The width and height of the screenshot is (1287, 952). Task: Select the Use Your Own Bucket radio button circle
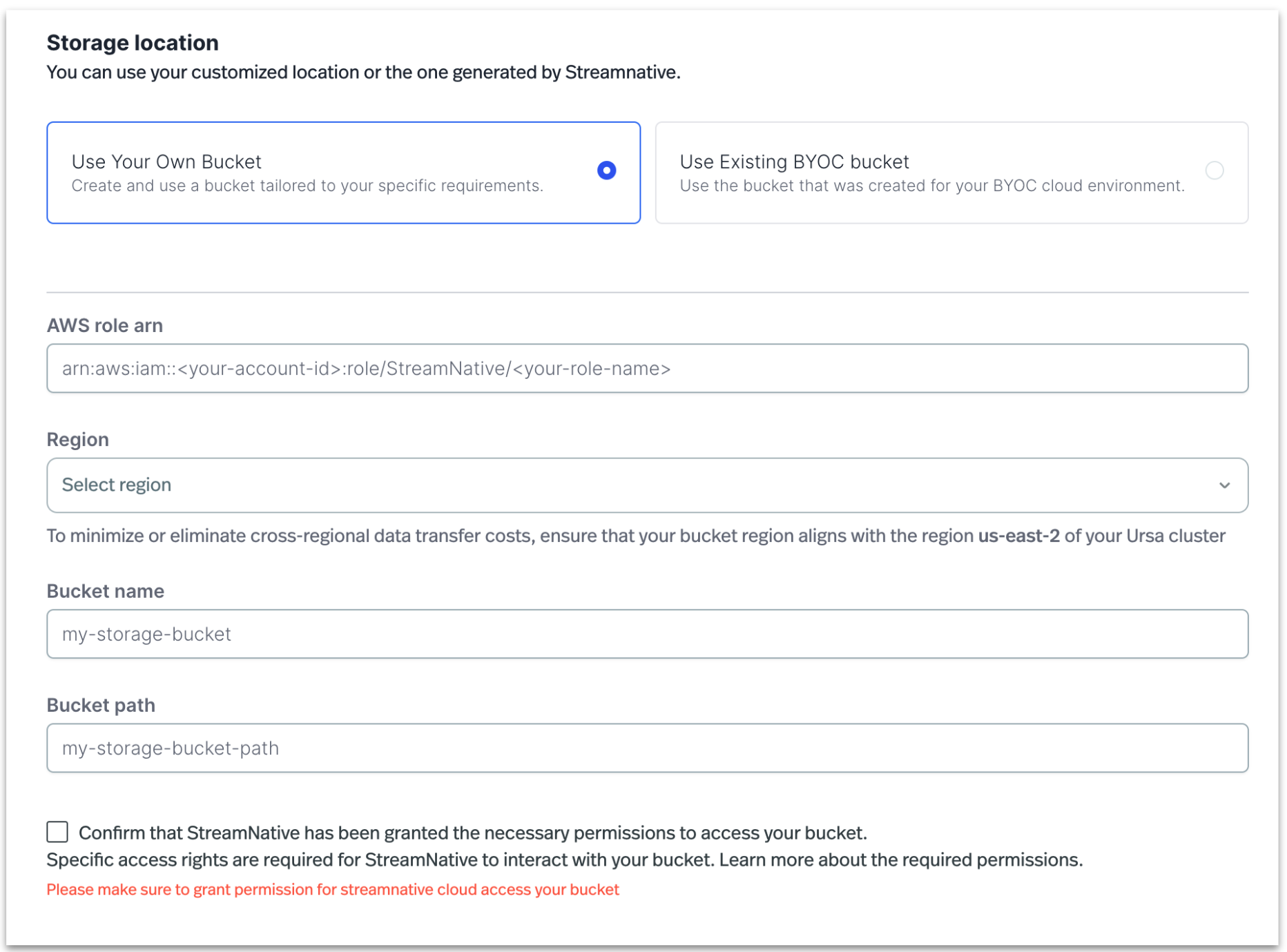(606, 170)
